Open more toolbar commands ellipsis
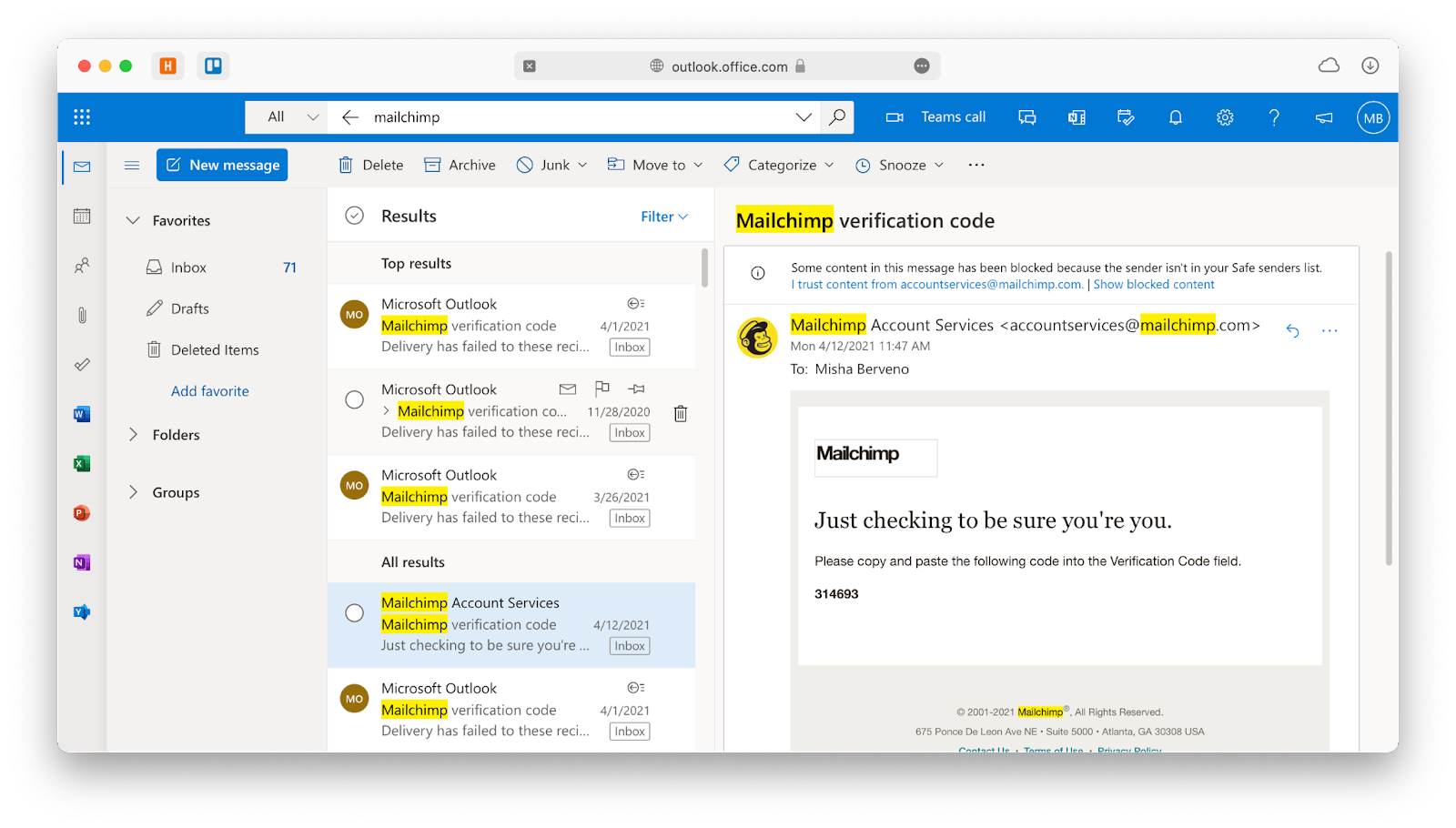1456x828 pixels. click(x=976, y=165)
